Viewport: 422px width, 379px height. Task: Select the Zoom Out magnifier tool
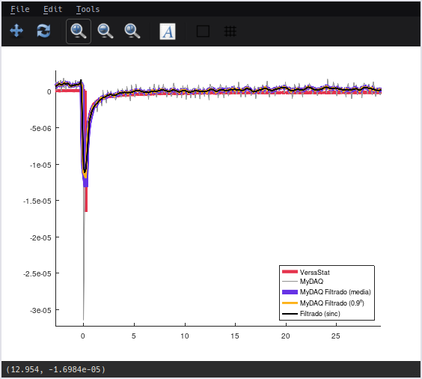[x=105, y=32]
